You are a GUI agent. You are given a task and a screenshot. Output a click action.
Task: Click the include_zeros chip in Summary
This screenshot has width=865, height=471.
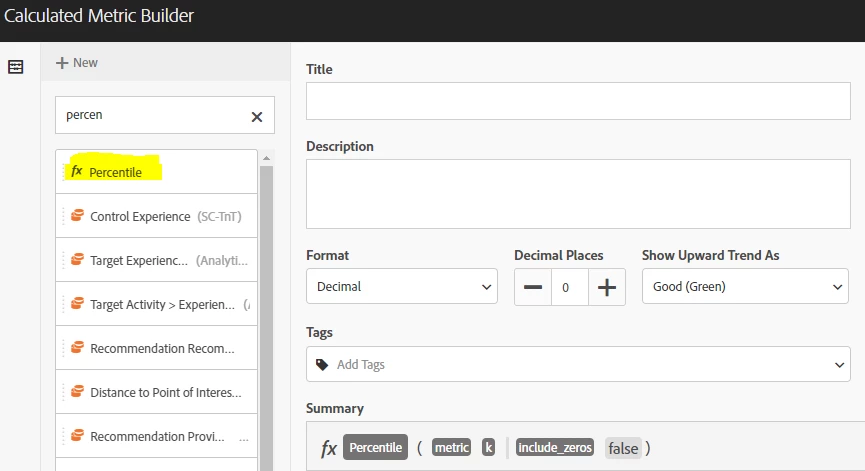555,447
